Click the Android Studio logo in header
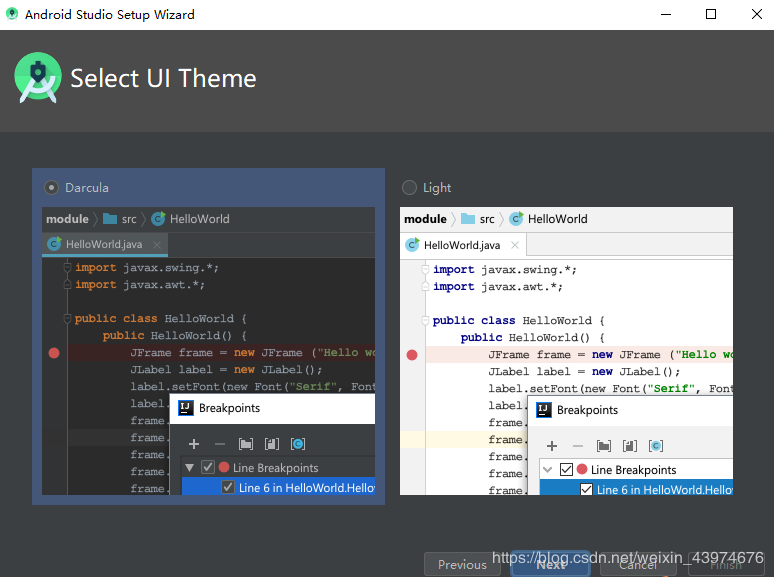 point(38,78)
